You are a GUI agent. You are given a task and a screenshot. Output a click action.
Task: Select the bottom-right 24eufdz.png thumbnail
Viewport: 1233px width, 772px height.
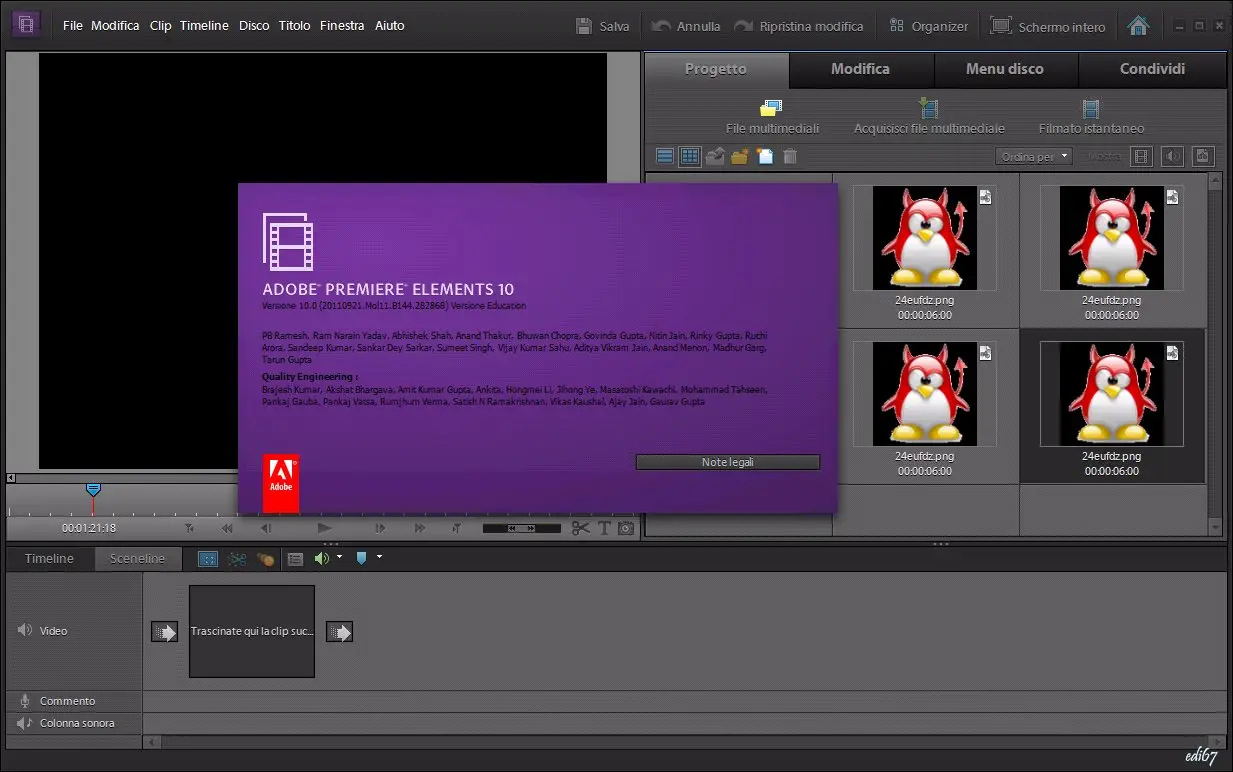pos(1111,394)
